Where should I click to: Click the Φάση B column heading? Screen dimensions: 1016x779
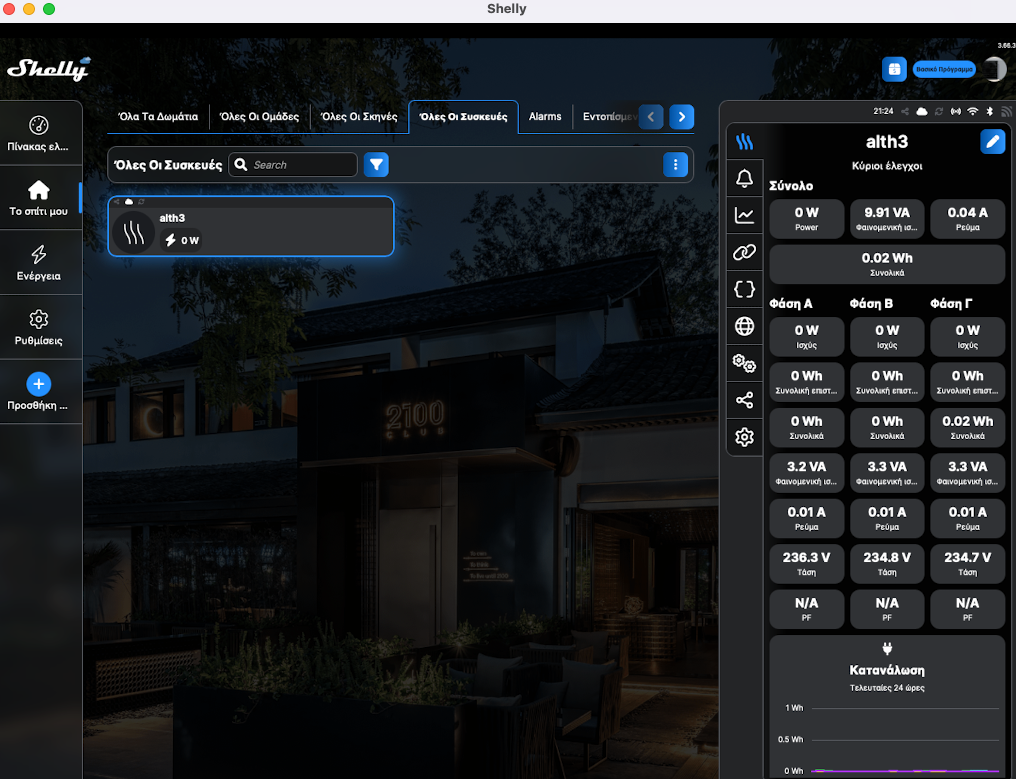(871, 303)
